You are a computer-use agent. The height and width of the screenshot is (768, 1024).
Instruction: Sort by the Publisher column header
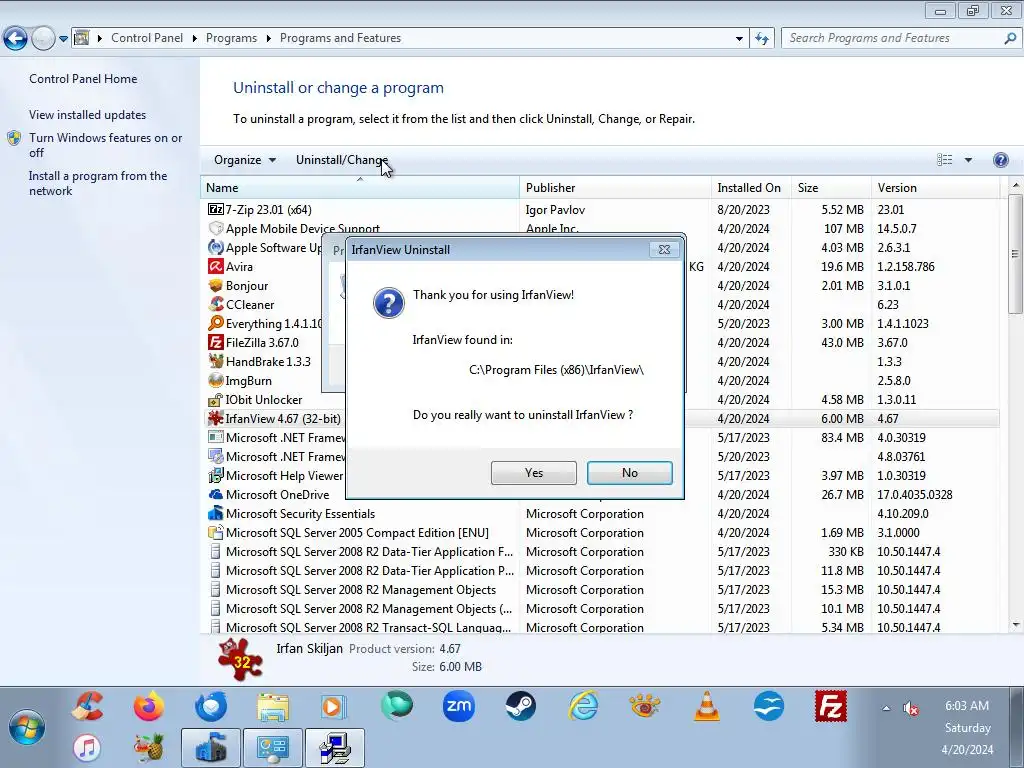click(x=615, y=187)
